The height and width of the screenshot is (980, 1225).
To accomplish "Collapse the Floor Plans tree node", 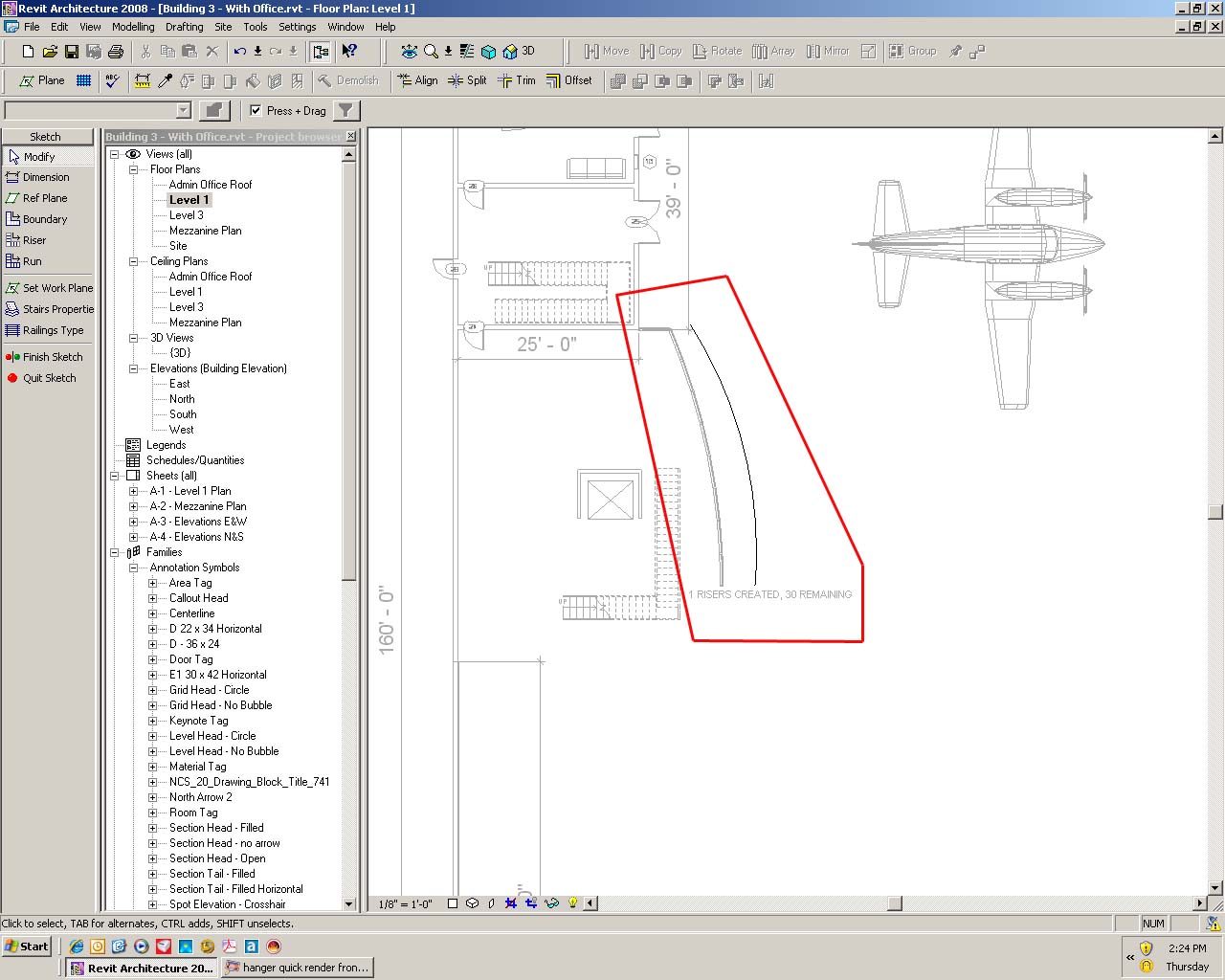I will [x=134, y=169].
